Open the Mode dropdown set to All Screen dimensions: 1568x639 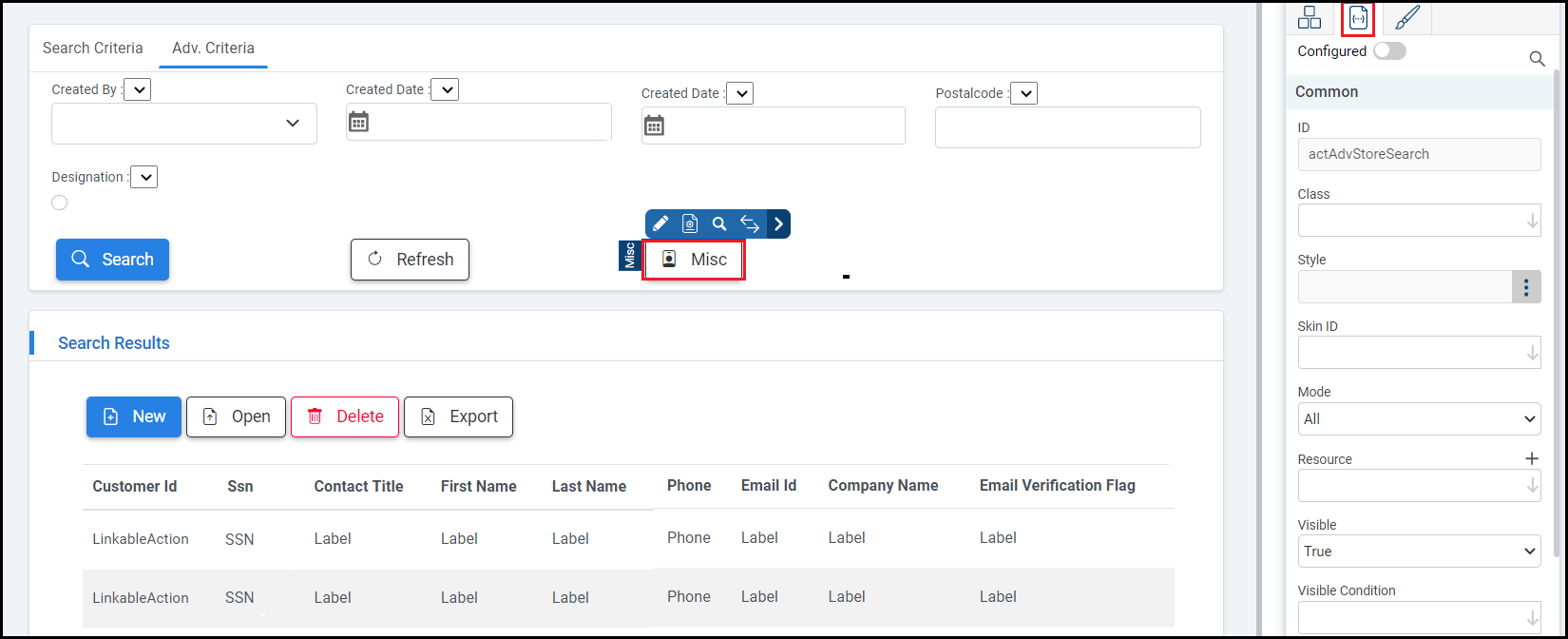tap(1419, 418)
